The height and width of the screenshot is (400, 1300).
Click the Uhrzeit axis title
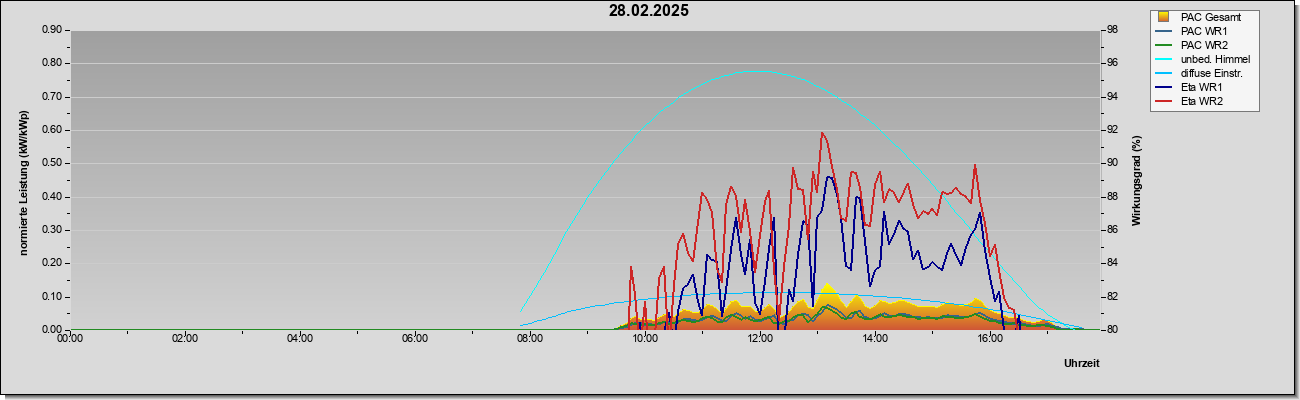(x=1082, y=364)
